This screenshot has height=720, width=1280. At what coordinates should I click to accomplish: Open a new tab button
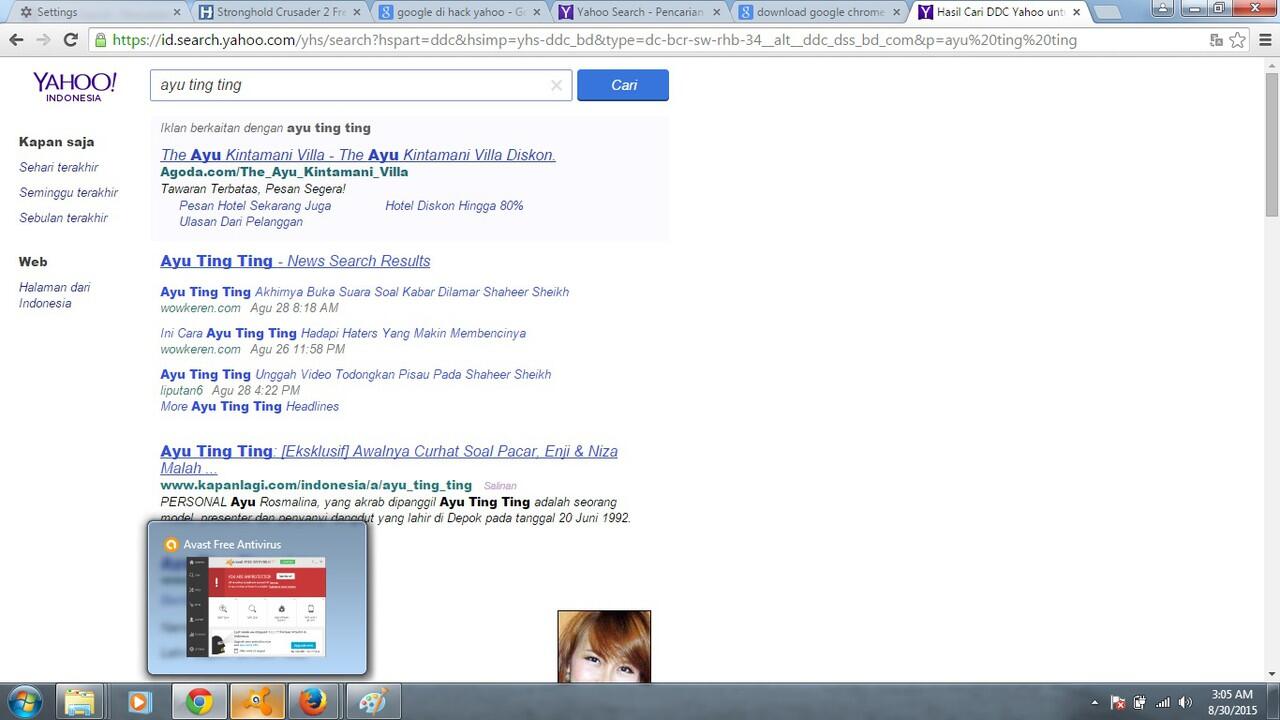pos(1107,13)
